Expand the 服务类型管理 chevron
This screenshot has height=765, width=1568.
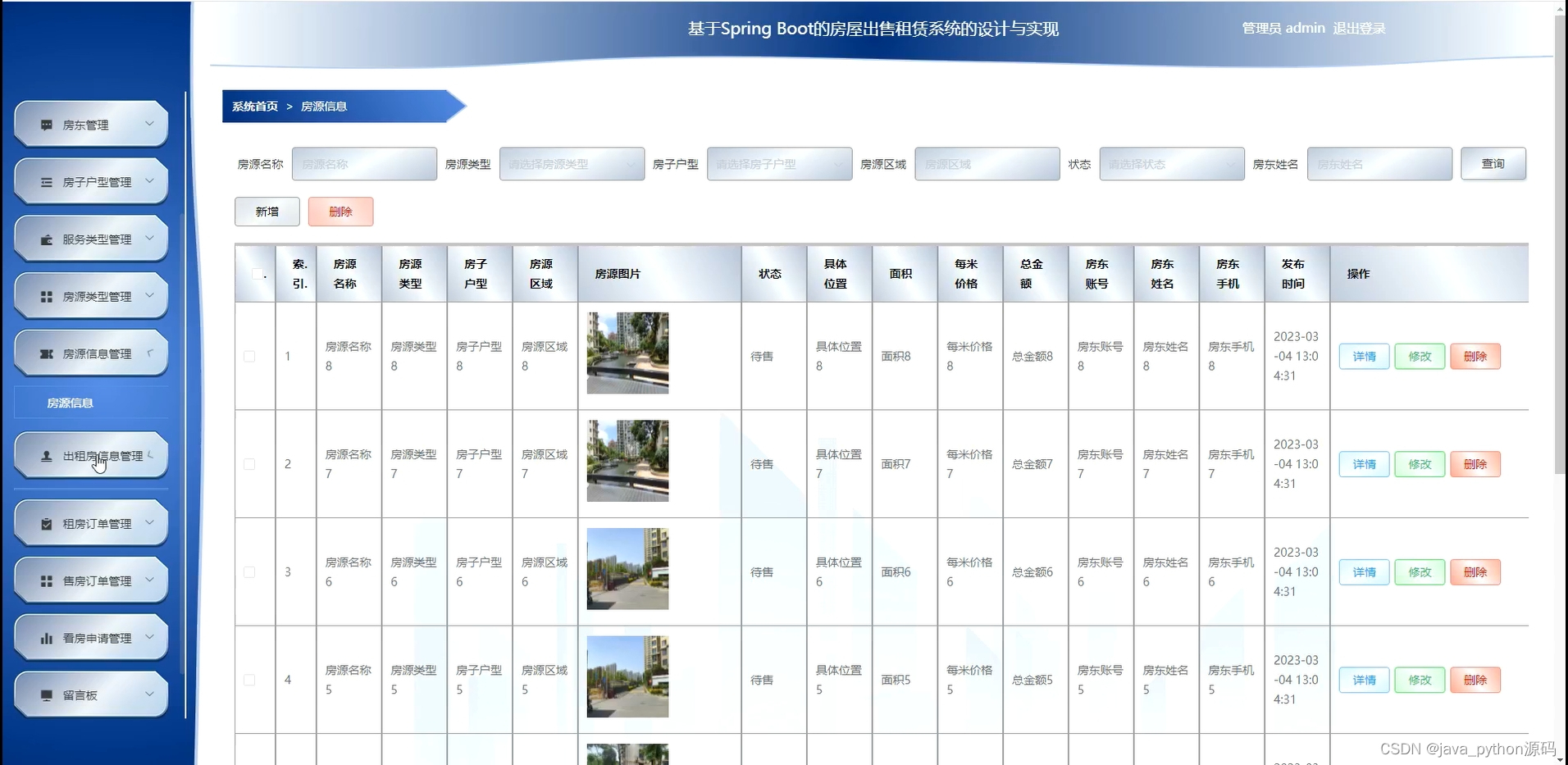pos(149,238)
